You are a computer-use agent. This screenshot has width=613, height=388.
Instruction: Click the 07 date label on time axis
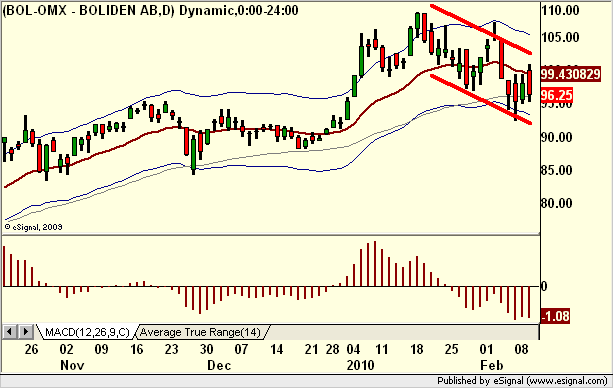241,349
